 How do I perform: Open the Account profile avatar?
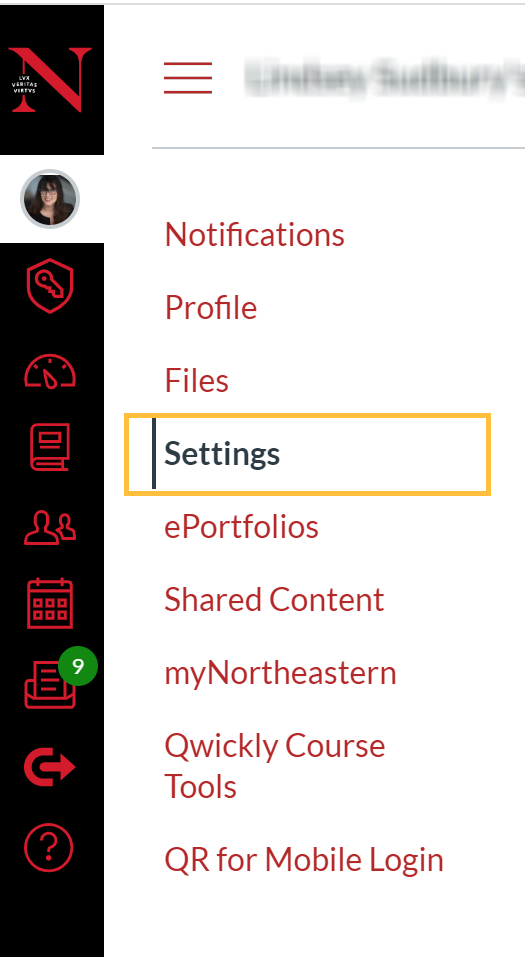pos(50,199)
